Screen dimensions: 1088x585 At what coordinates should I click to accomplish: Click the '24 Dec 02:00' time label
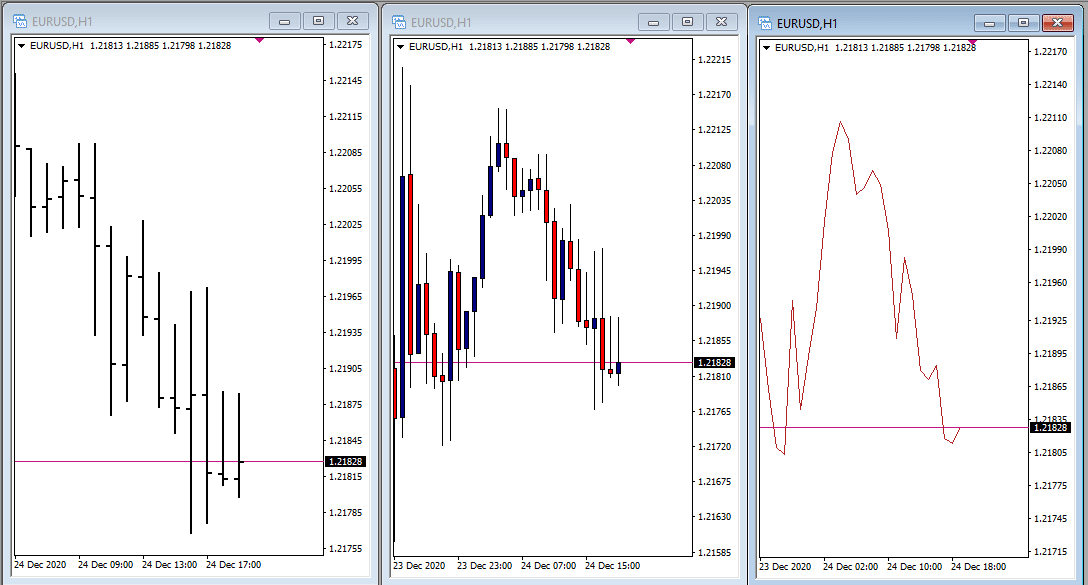click(x=850, y=566)
